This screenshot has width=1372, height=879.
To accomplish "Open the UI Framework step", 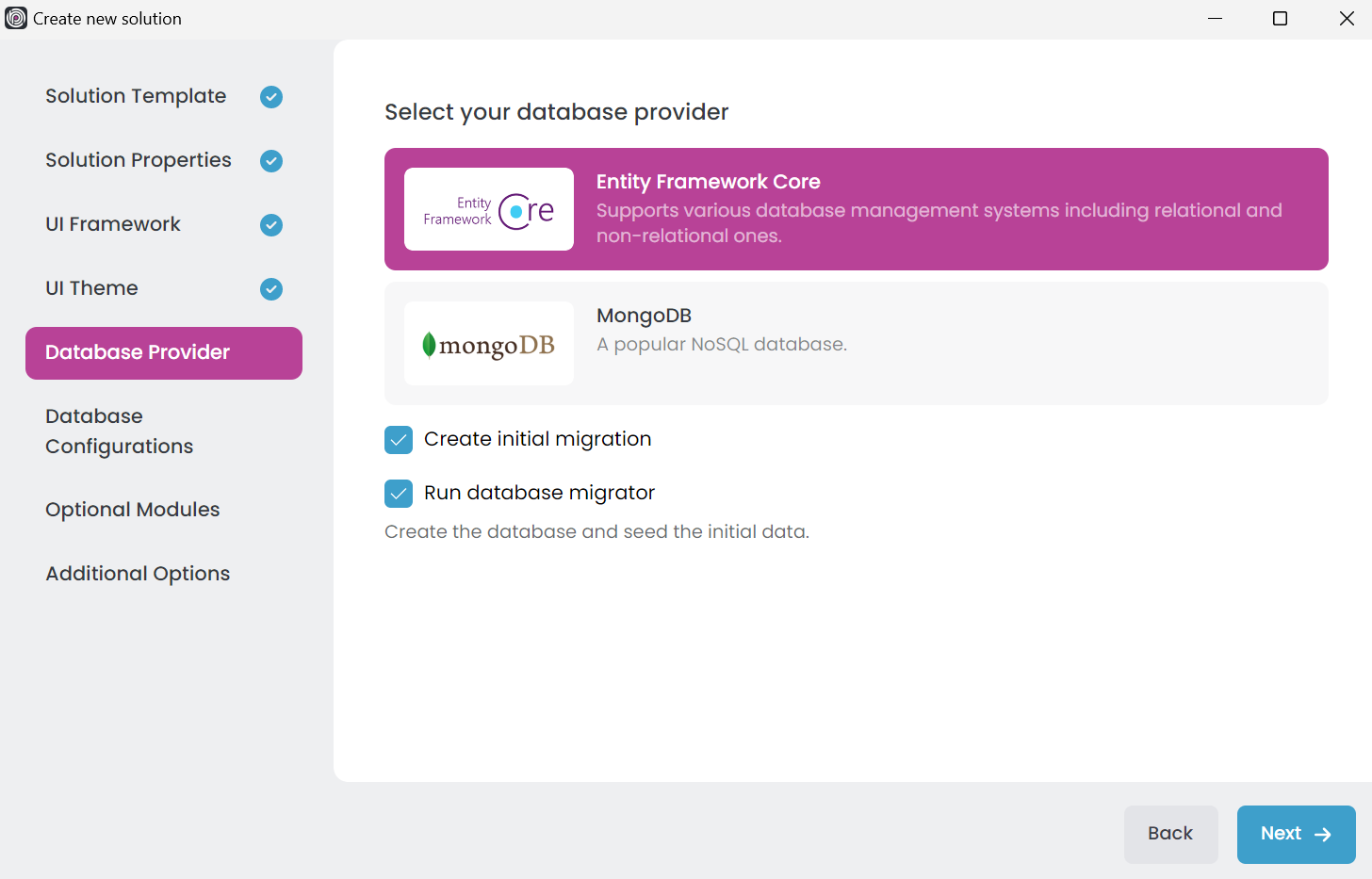I will 164,224.
